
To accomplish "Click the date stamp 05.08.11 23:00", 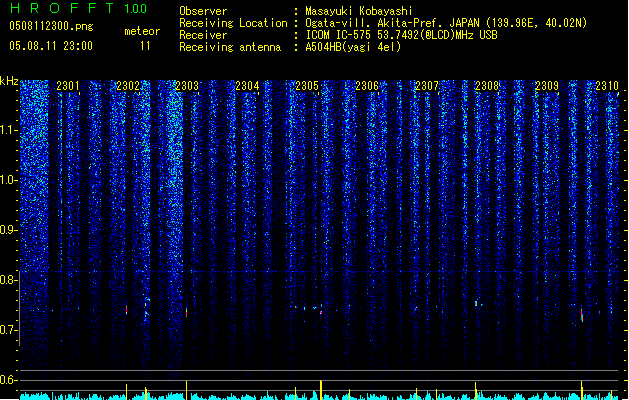I will point(51,46).
